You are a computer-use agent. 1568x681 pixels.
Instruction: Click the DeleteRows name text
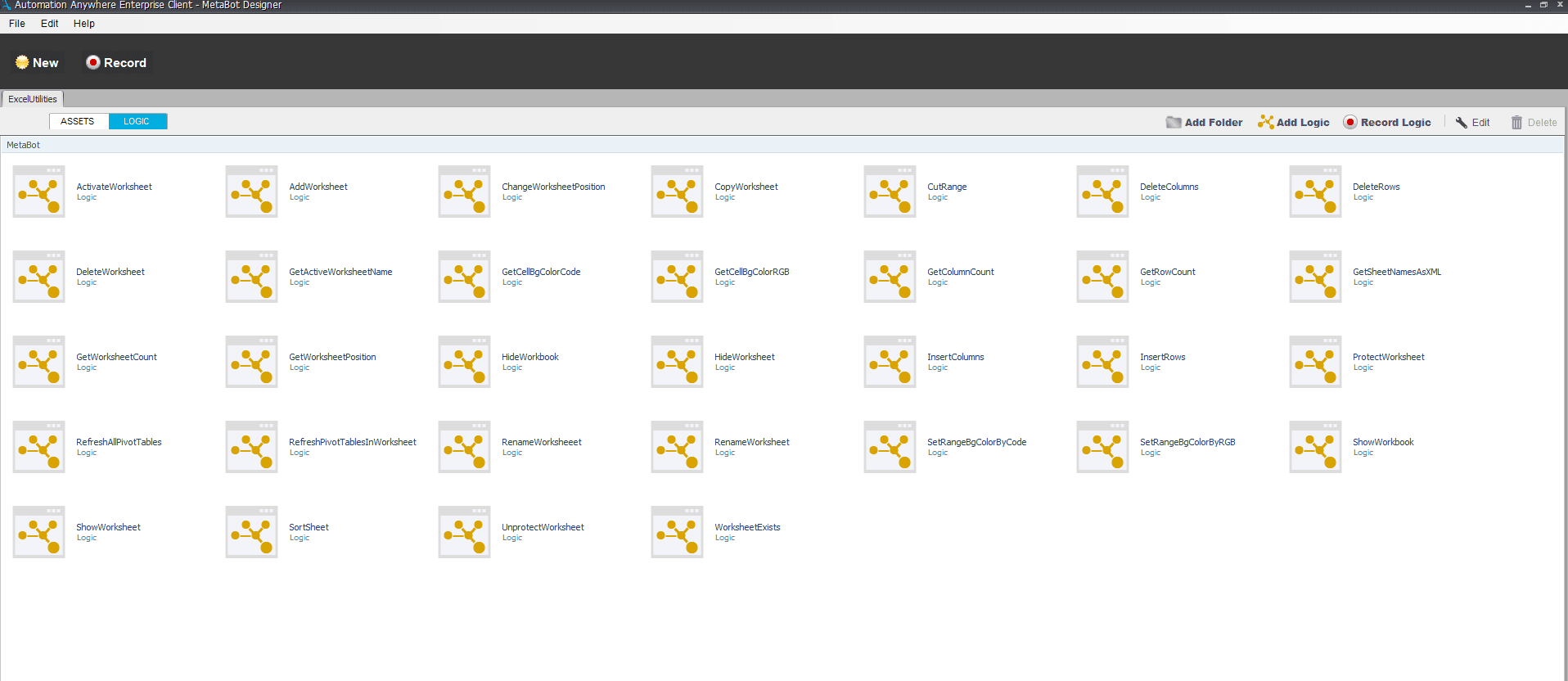point(1377,187)
